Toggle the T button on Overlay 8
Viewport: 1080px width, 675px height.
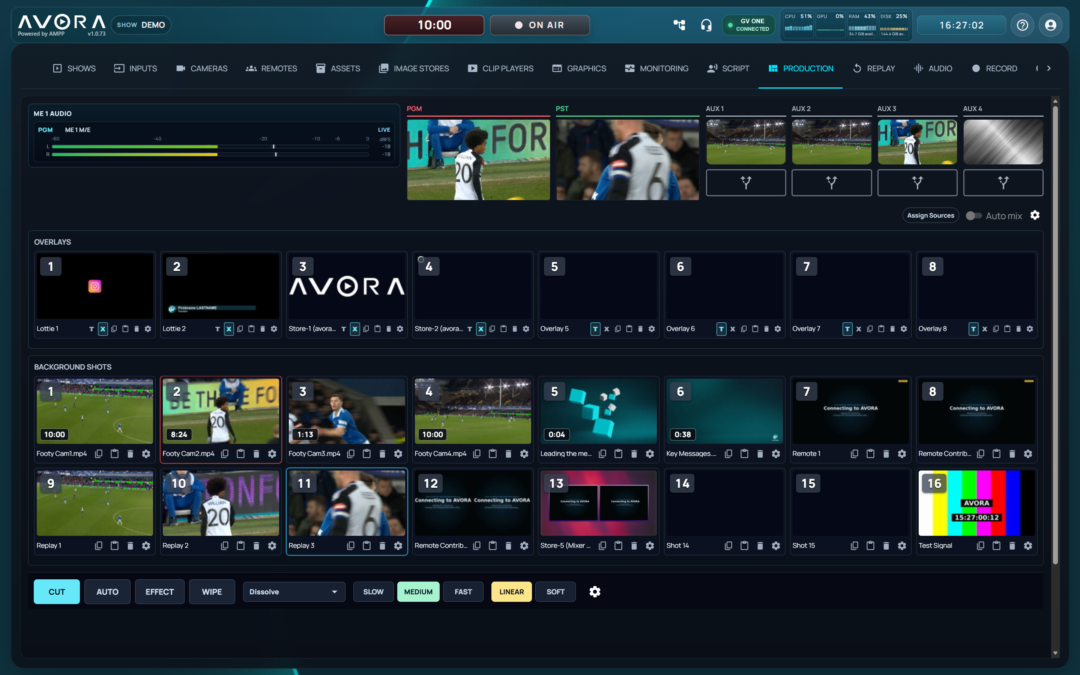pos(973,329)
